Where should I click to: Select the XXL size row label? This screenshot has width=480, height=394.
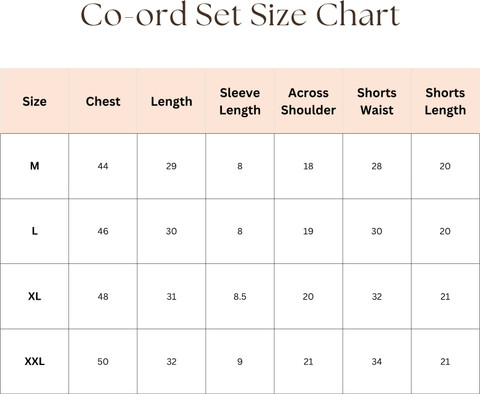[x=34, y=361]
